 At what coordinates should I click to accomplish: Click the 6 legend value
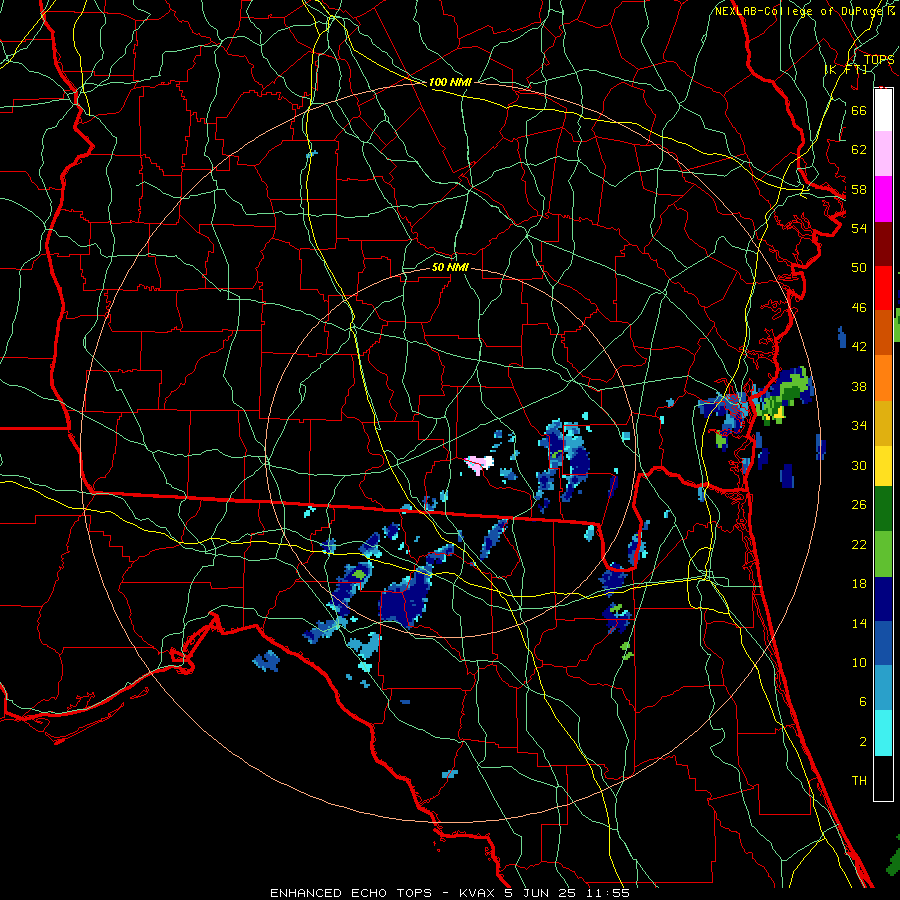point(862,702)
